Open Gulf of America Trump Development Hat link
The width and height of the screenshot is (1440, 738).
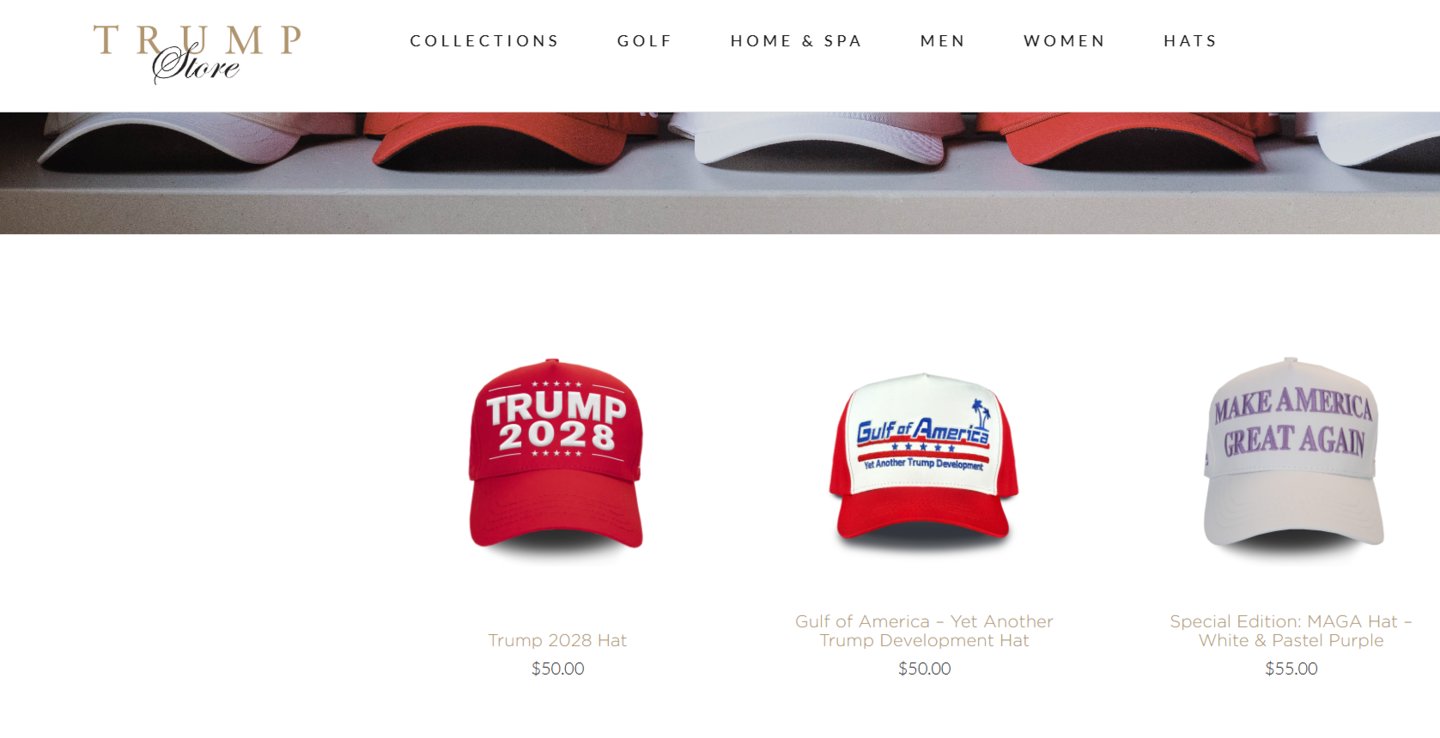coord(924,631)
